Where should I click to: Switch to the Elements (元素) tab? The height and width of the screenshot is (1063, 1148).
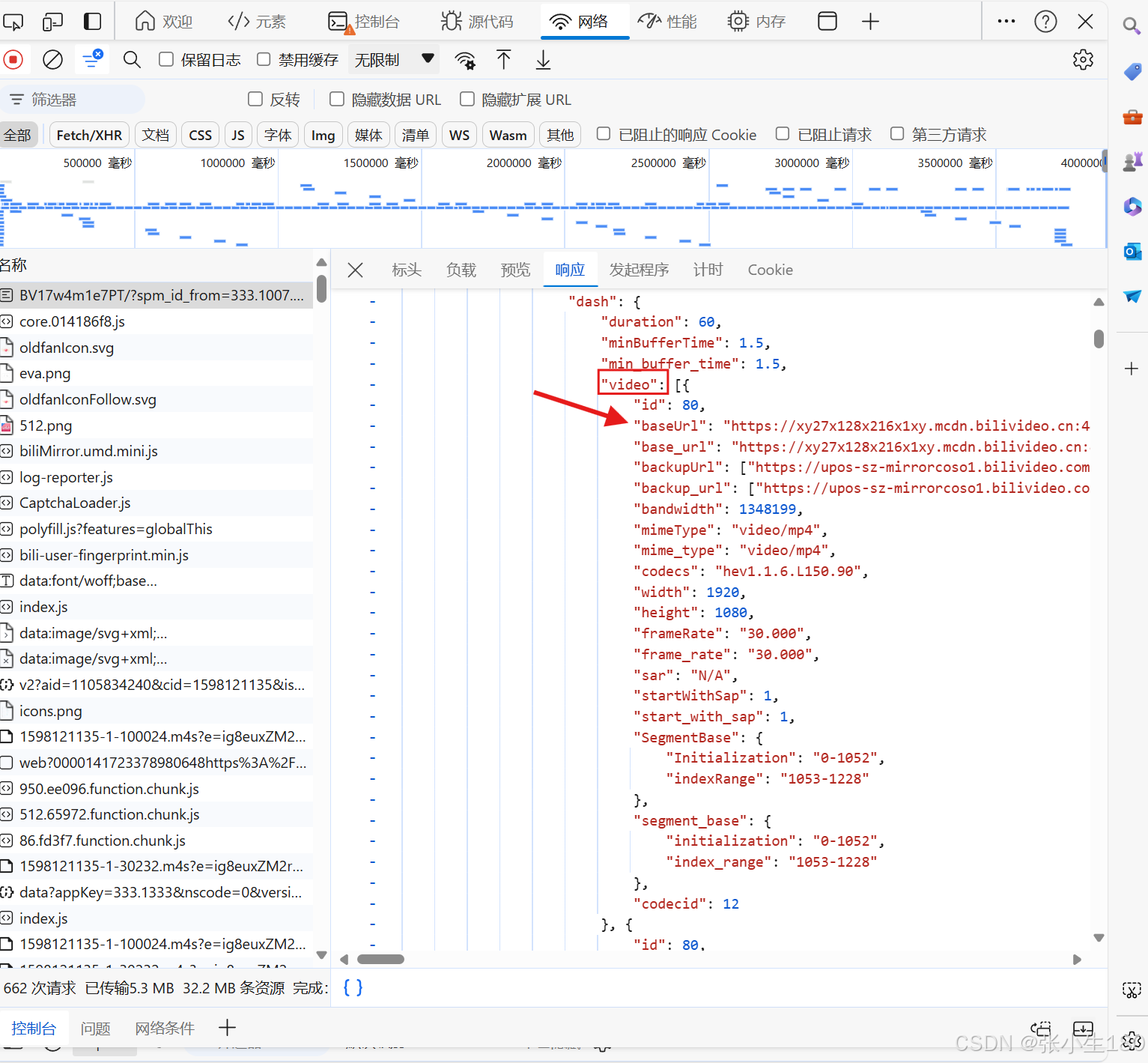(257, 22)
